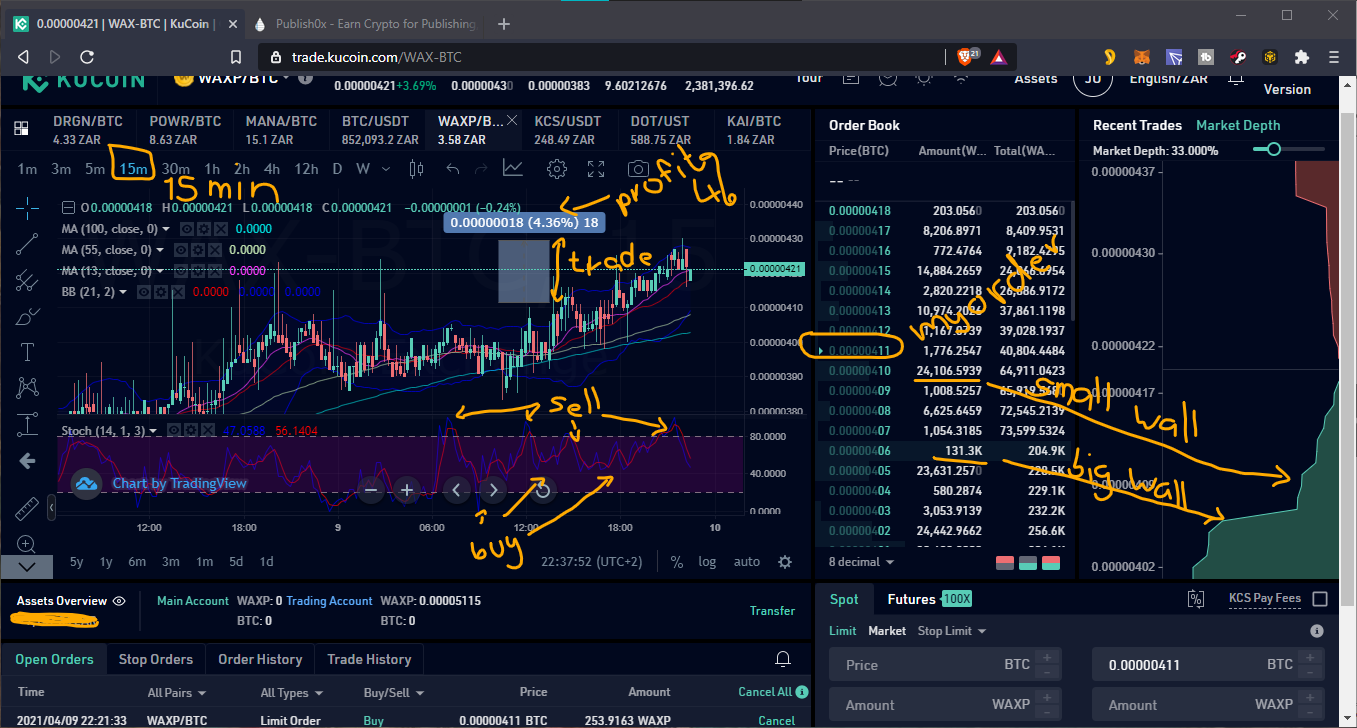This screenshot has width=1357, height=728.
Task: Select the trend line drawing tool
Action: coord(27,243)
